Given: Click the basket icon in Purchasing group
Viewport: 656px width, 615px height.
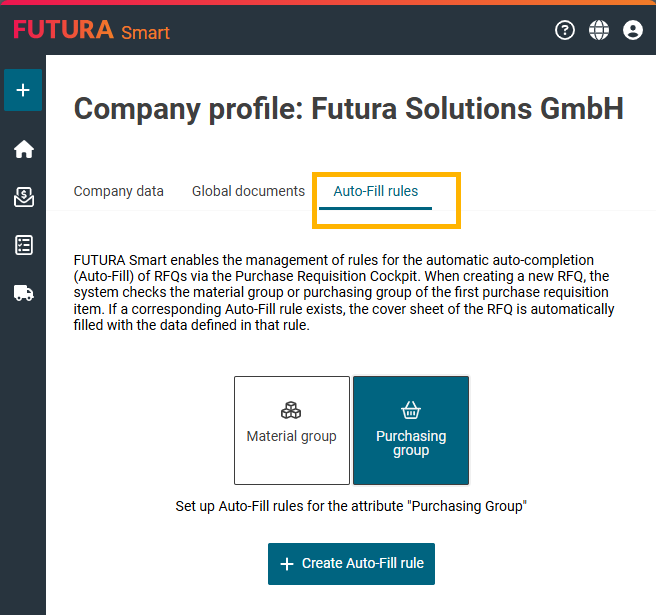Looking at the screenshot, I should 411,410.
